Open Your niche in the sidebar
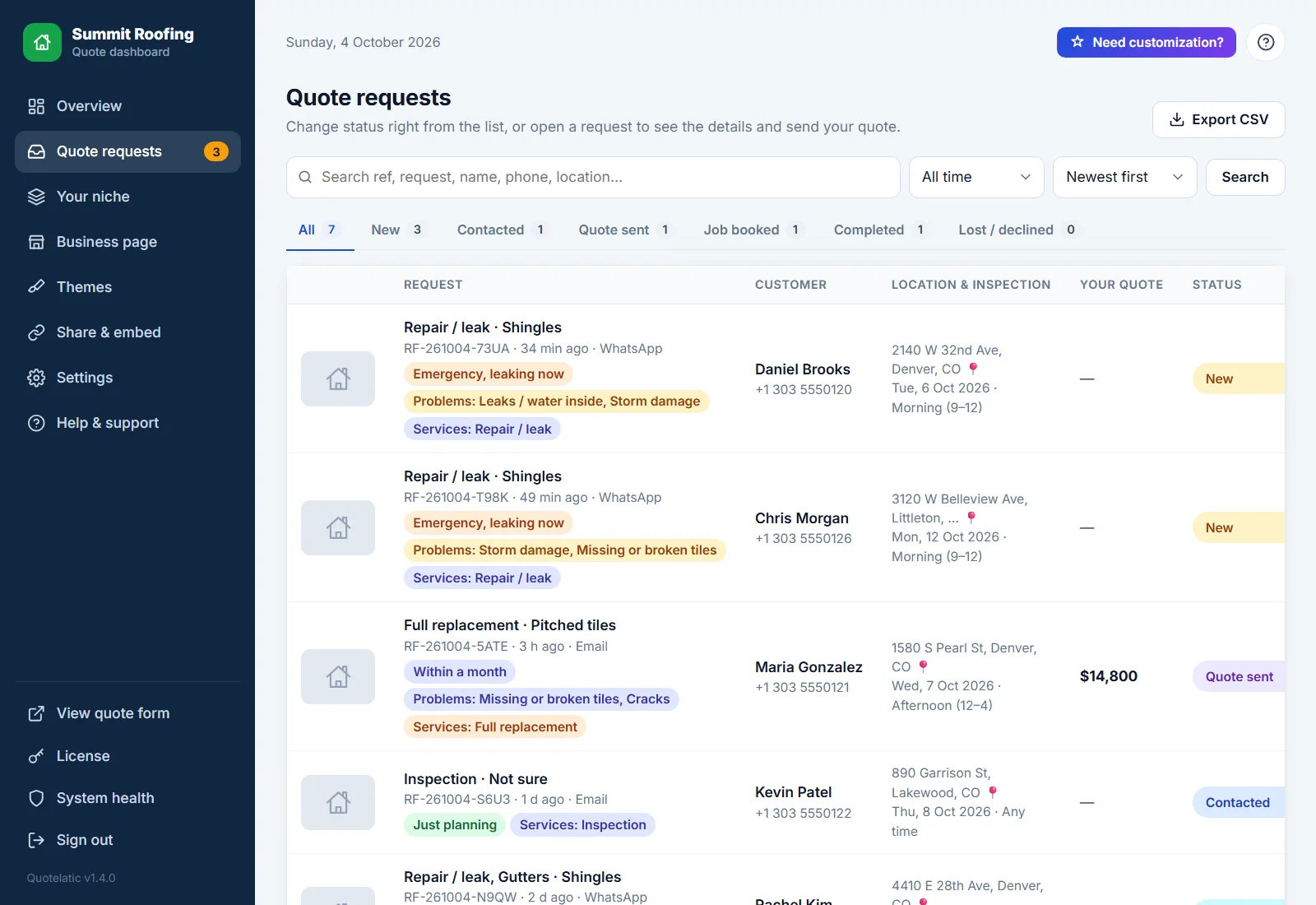Screen dimensions: 1316x905 tap(127, 197)
